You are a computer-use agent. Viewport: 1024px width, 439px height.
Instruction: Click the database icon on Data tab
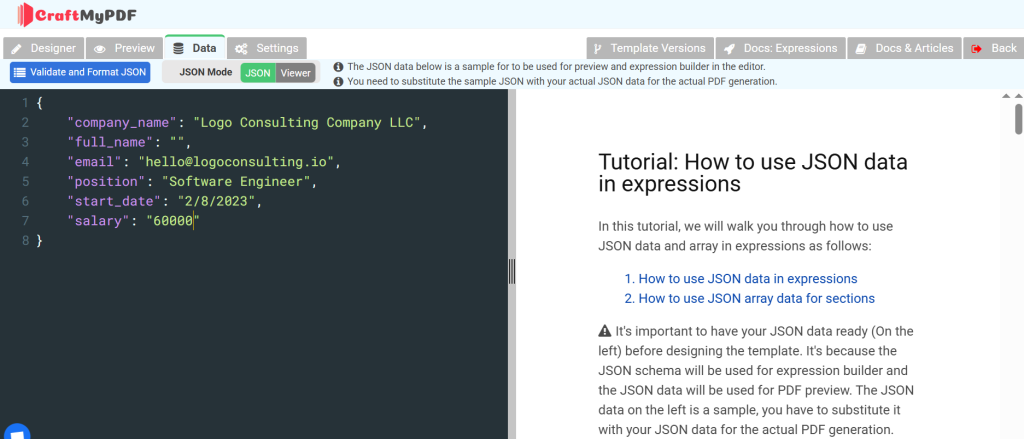coord(178,48)
